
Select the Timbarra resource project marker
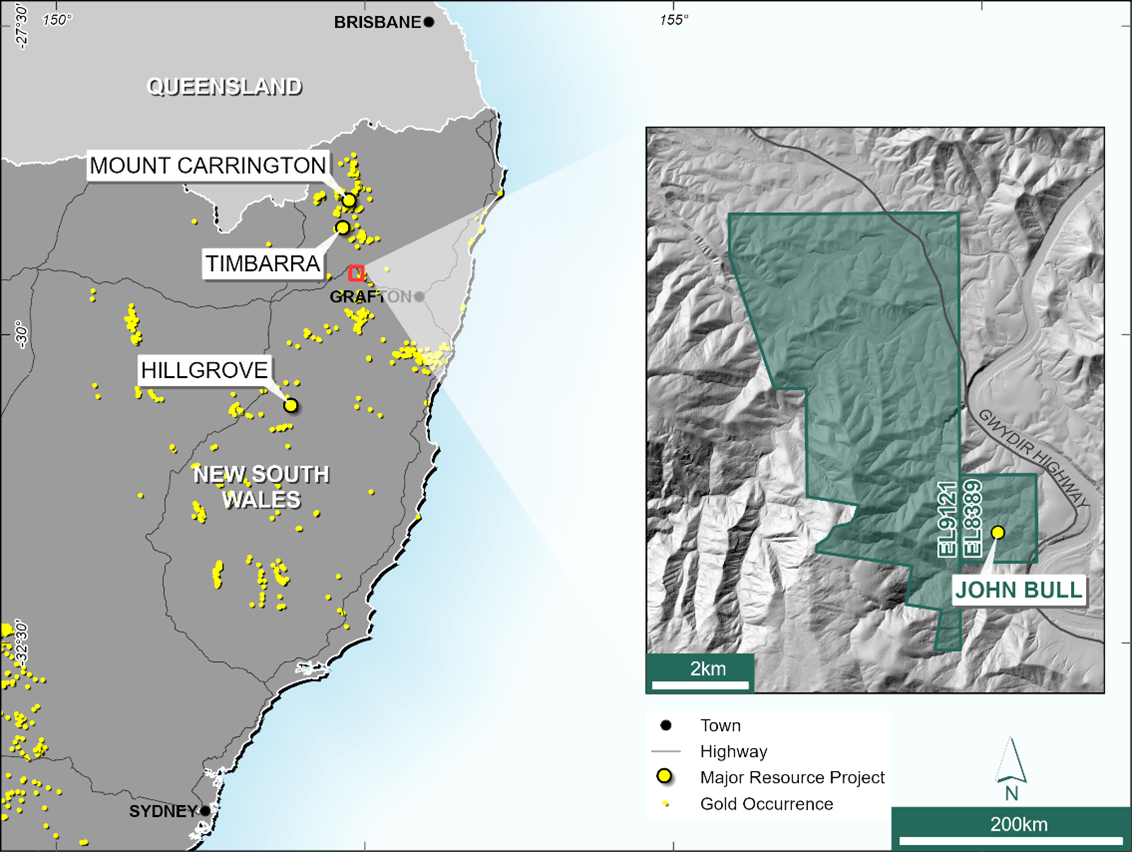point(343,228)
